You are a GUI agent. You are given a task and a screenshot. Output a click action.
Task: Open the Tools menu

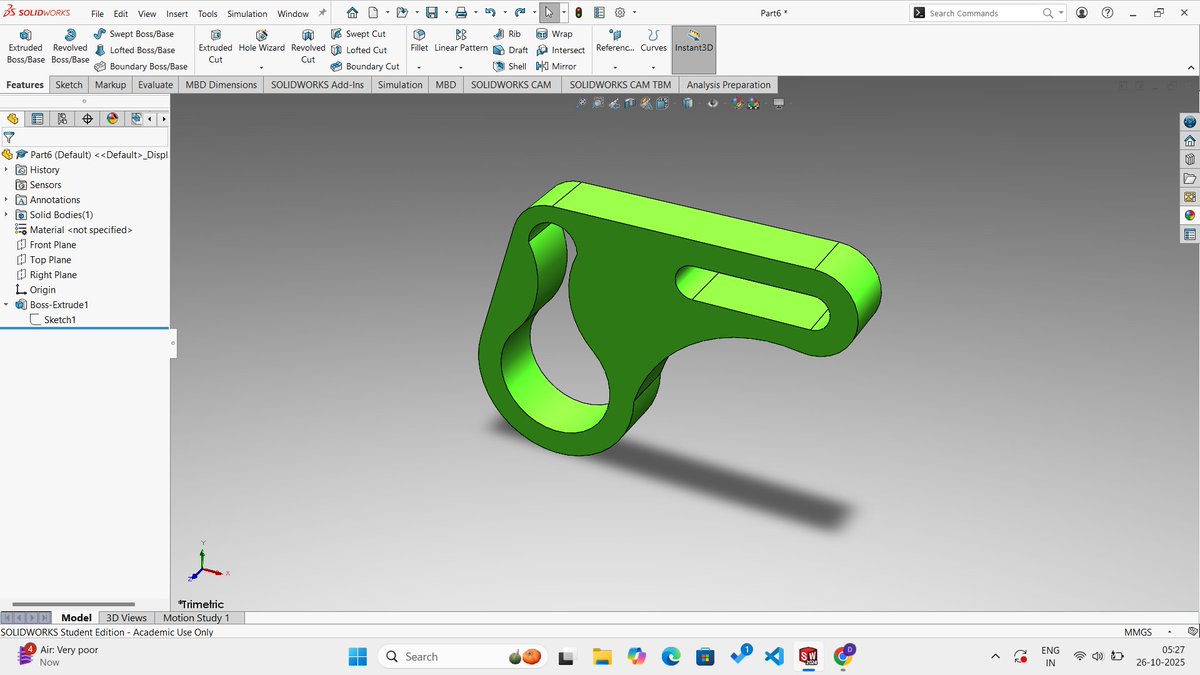(x=207, y=14)
